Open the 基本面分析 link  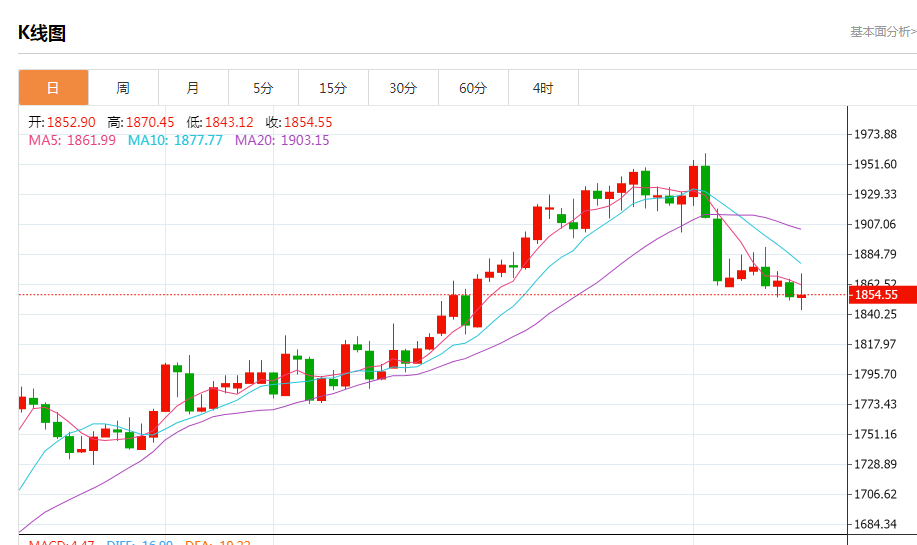(x=882, y=32)
